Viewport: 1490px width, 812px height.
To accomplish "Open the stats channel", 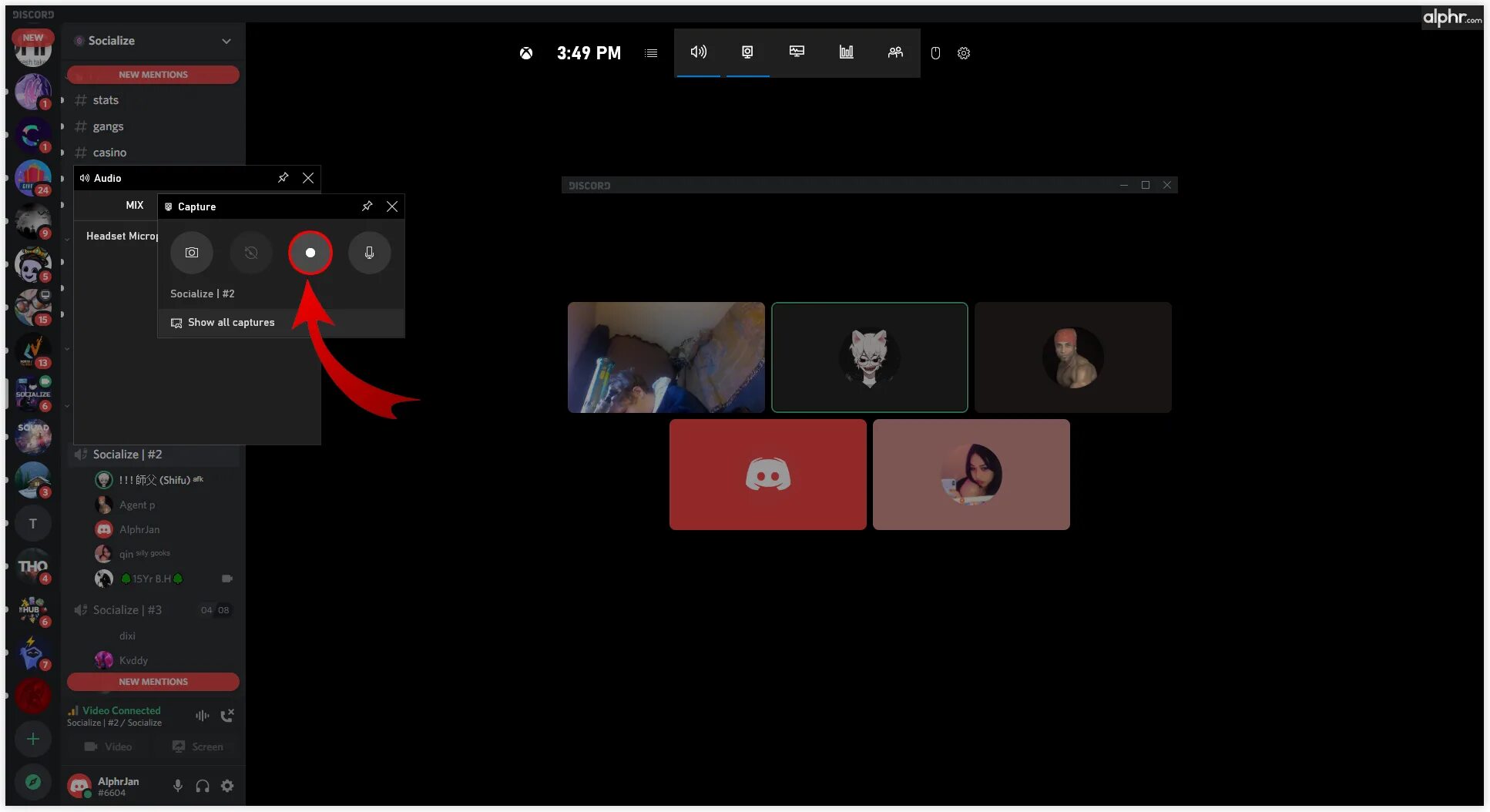I will tap(106, 100).
